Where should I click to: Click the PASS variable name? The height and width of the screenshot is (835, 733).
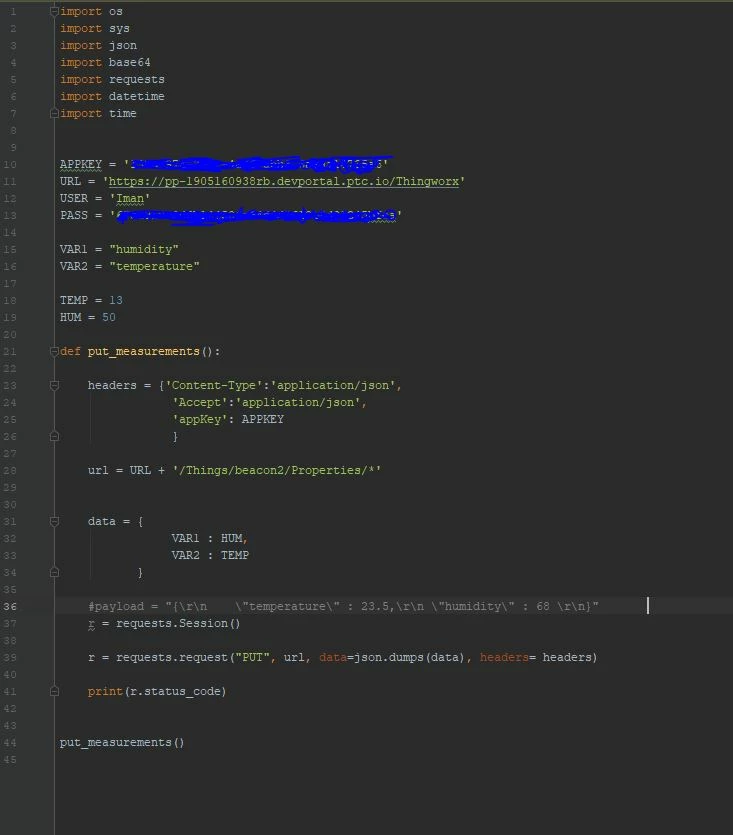click(74, 215)
